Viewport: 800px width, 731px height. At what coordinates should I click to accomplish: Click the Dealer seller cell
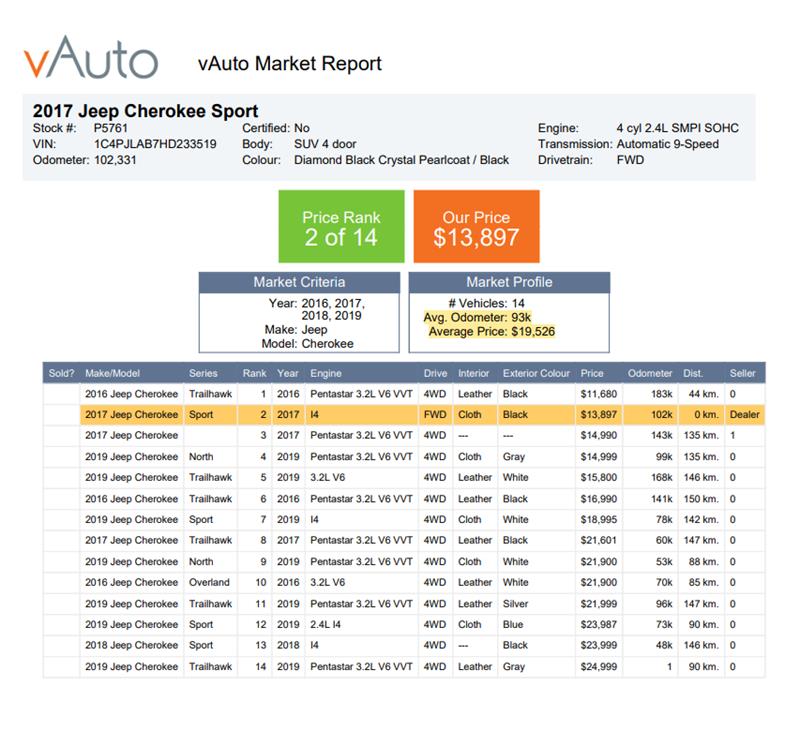pos(744,414)
